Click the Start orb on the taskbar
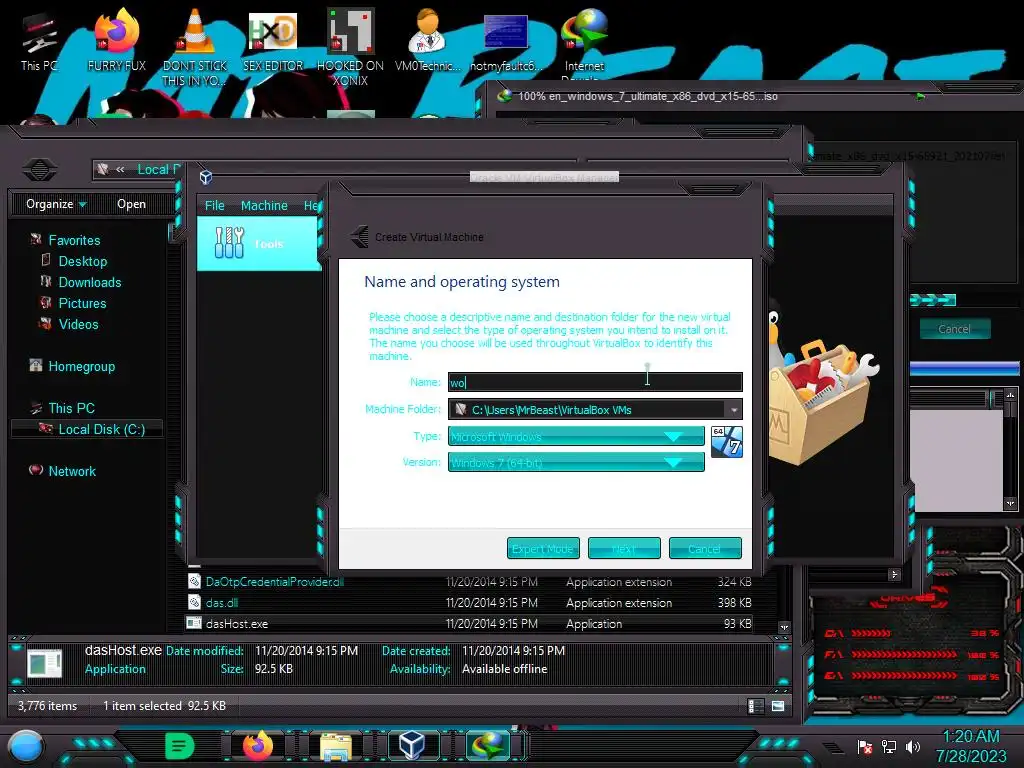Viewport: 1024px width, 768px height. (x=26, y=746)
